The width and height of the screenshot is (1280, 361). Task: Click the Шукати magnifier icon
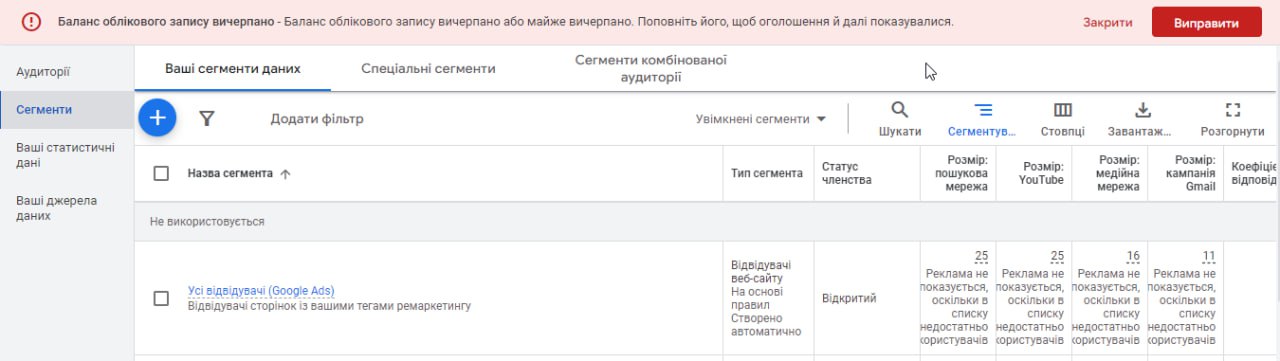900,110
